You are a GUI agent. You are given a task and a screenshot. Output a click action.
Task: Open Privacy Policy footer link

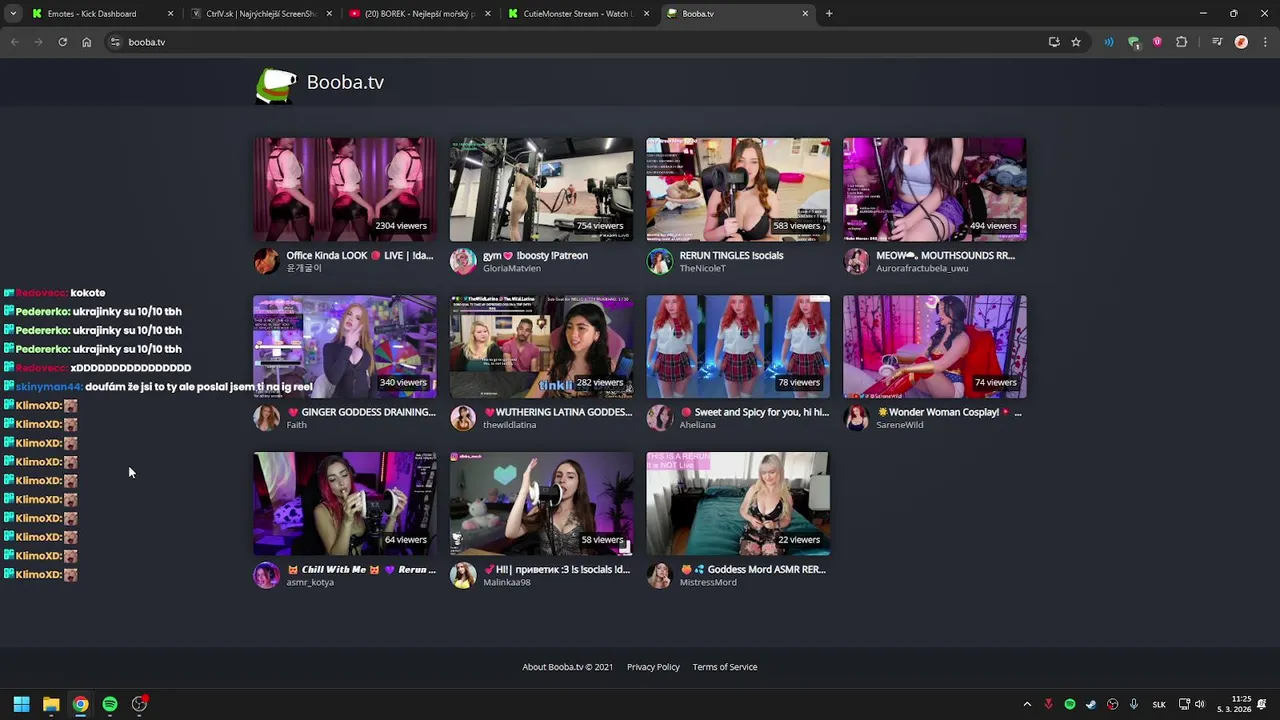click(x=653, y=667)
